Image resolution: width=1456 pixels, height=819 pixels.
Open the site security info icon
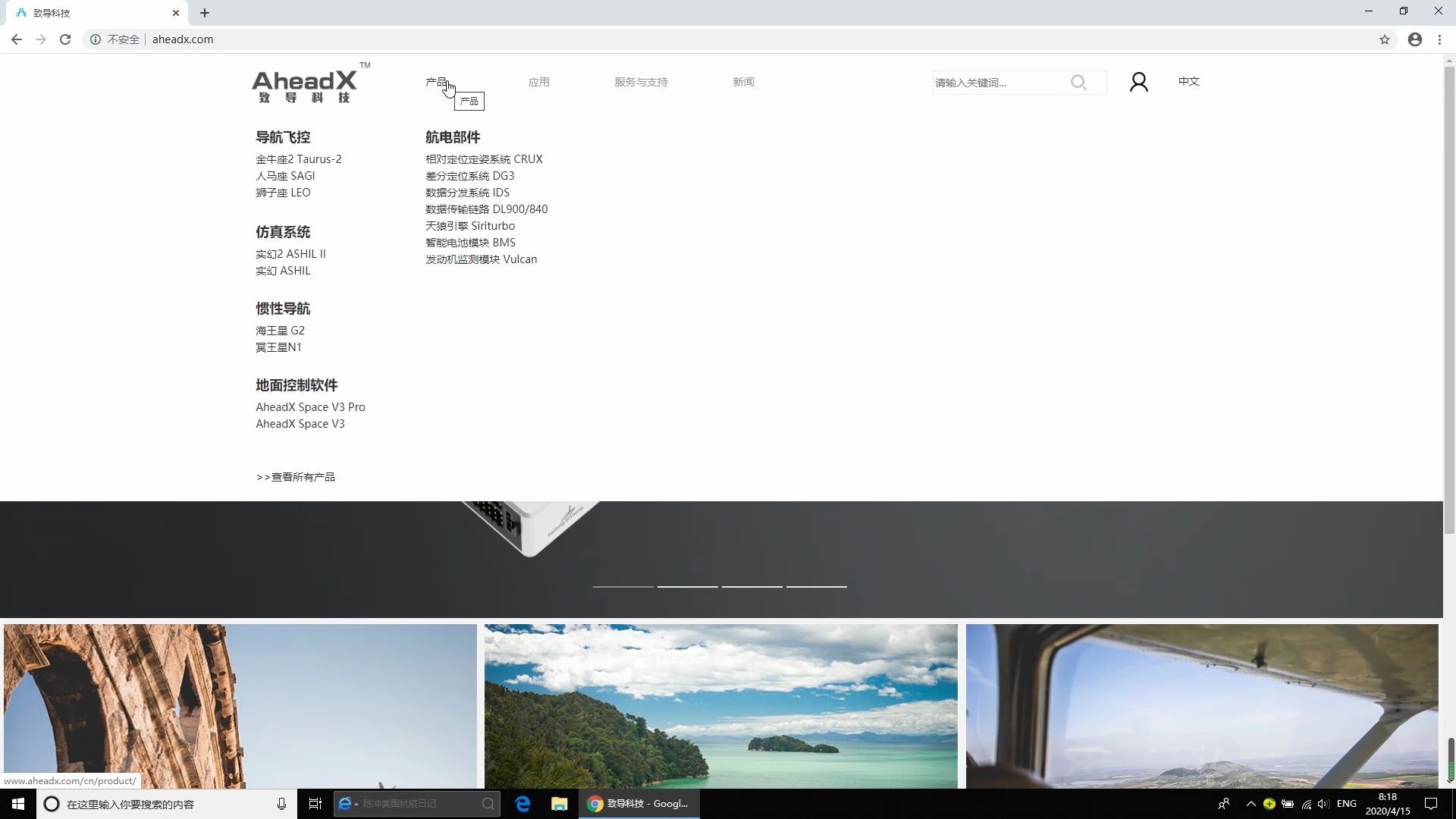click(96, 39)
